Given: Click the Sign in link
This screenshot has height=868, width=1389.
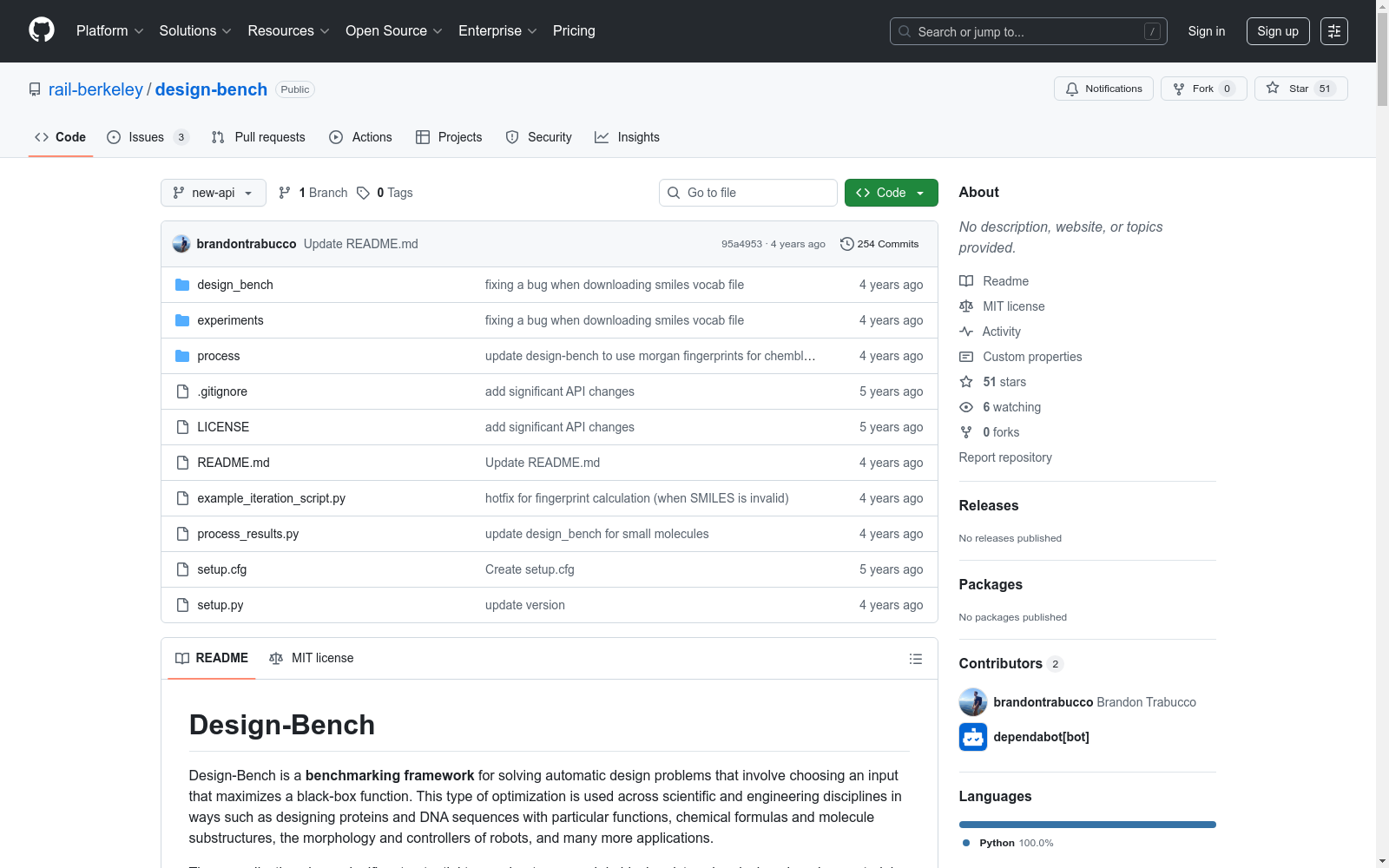Looking at the screenshot, I should (x=1207, y=31).
